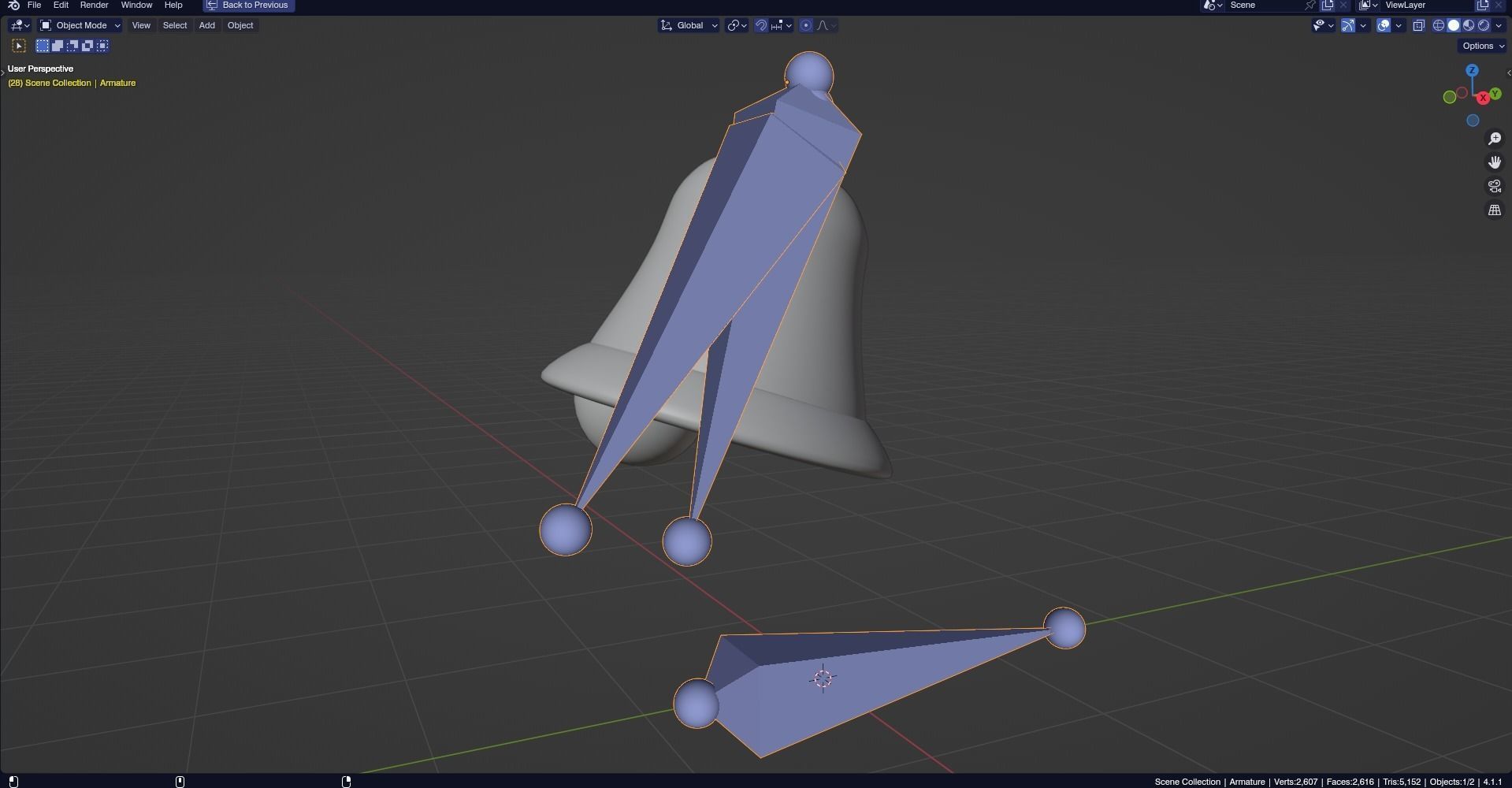This screenshot has width=1512, height=788.
Task: Open the Render menu
Action: 94,5
